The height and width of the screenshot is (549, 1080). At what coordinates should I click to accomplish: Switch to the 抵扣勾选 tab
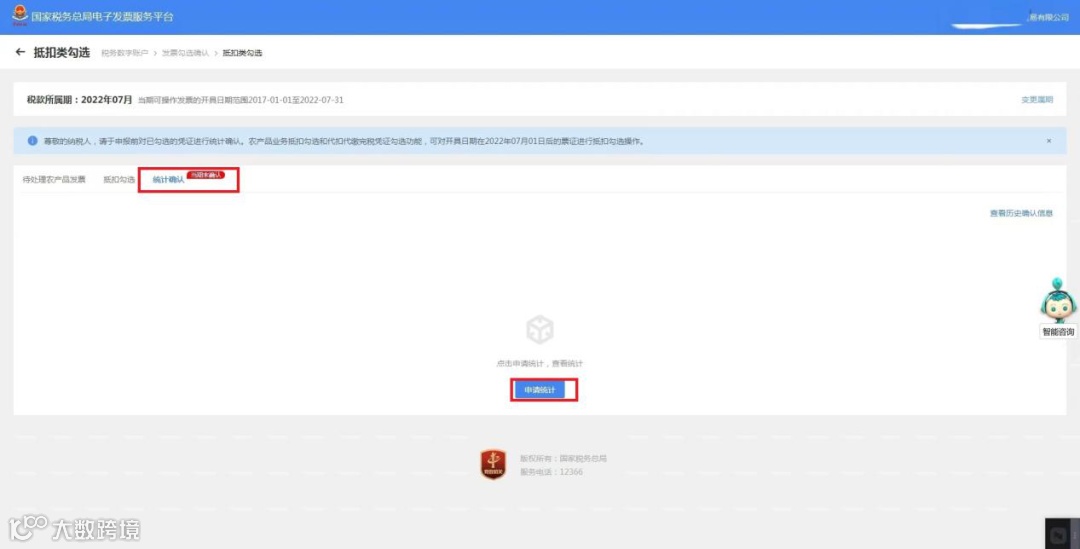coord(119,179)
